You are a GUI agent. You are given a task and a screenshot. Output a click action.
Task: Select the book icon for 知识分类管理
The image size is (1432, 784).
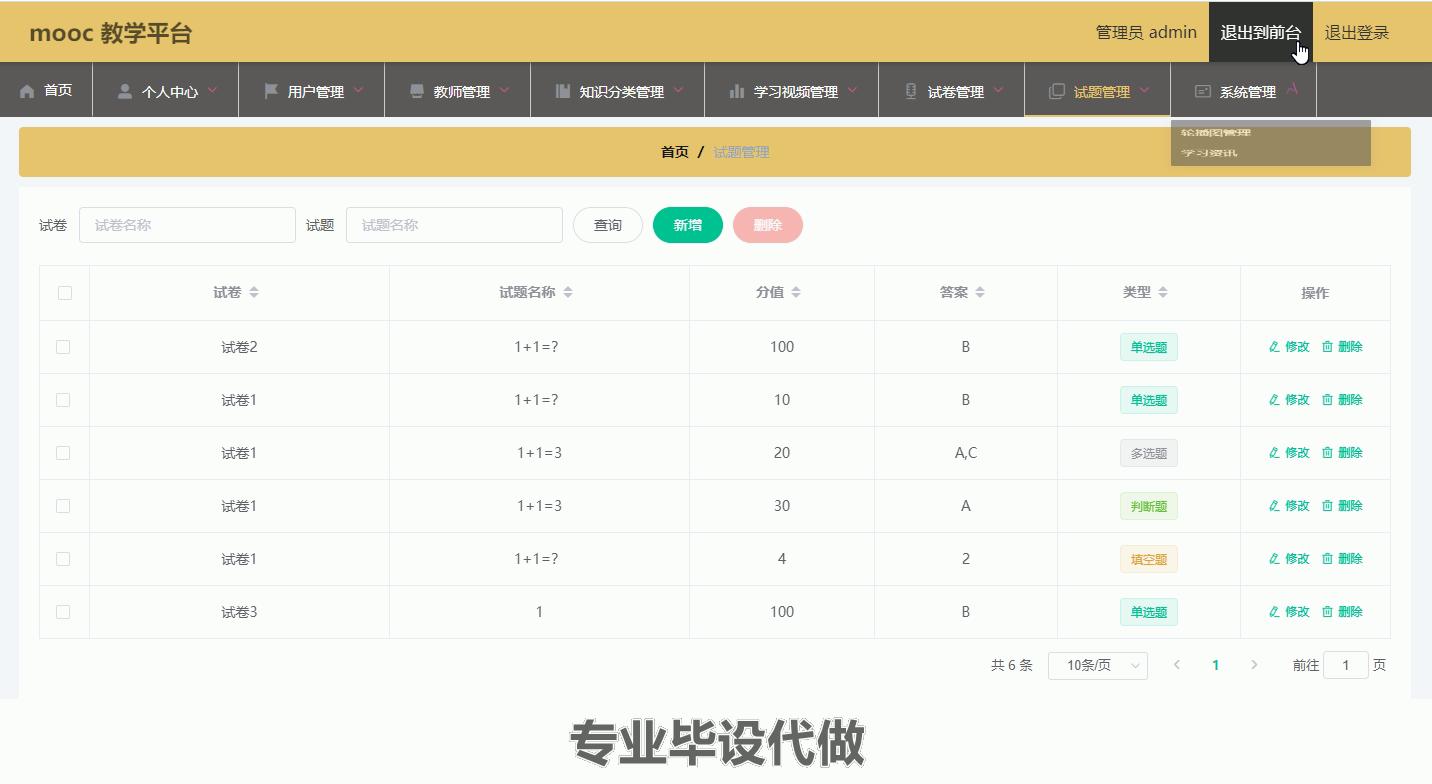point(562,91)
